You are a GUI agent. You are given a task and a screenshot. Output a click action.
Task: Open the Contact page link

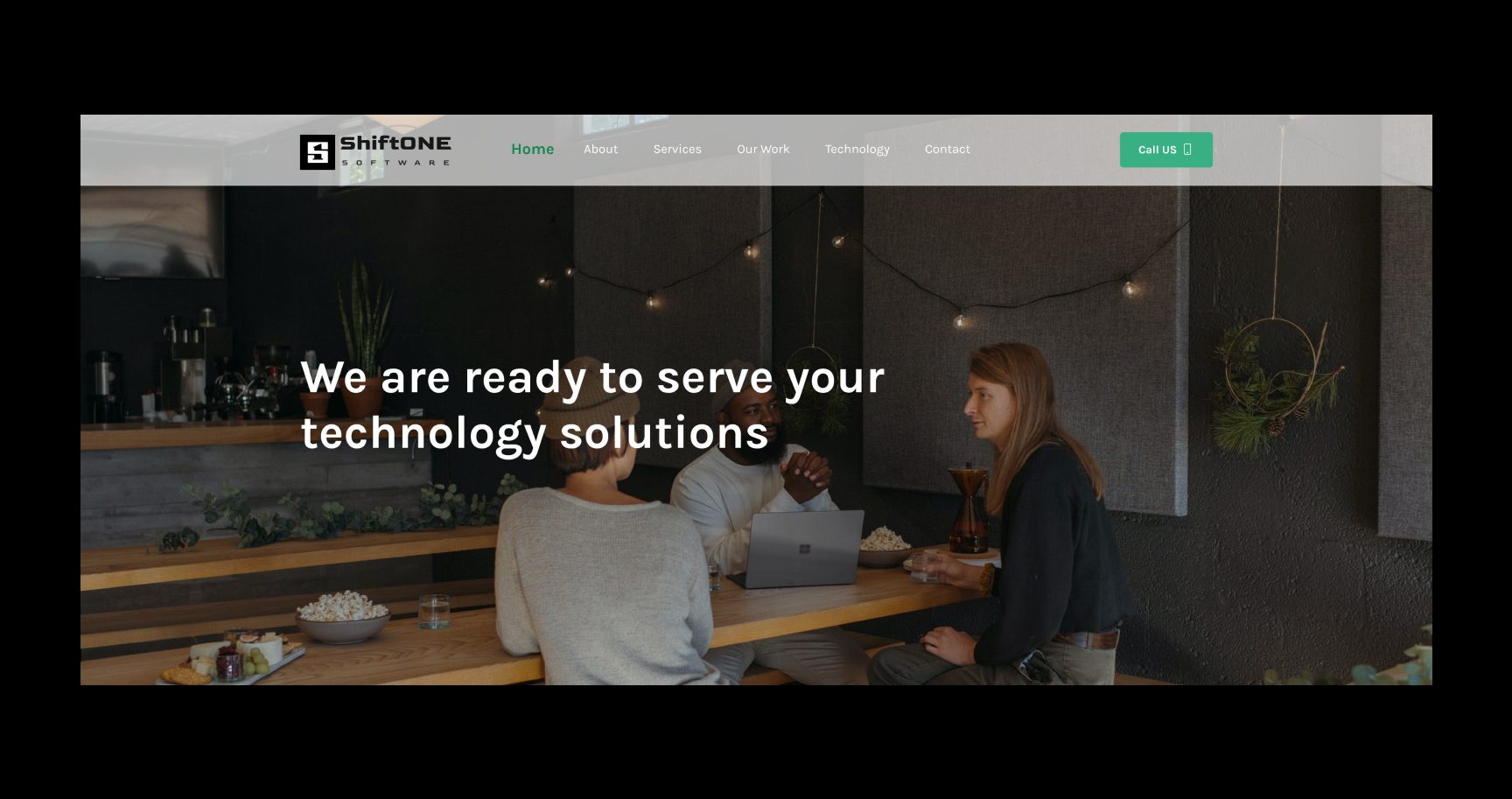click(947, 150)
